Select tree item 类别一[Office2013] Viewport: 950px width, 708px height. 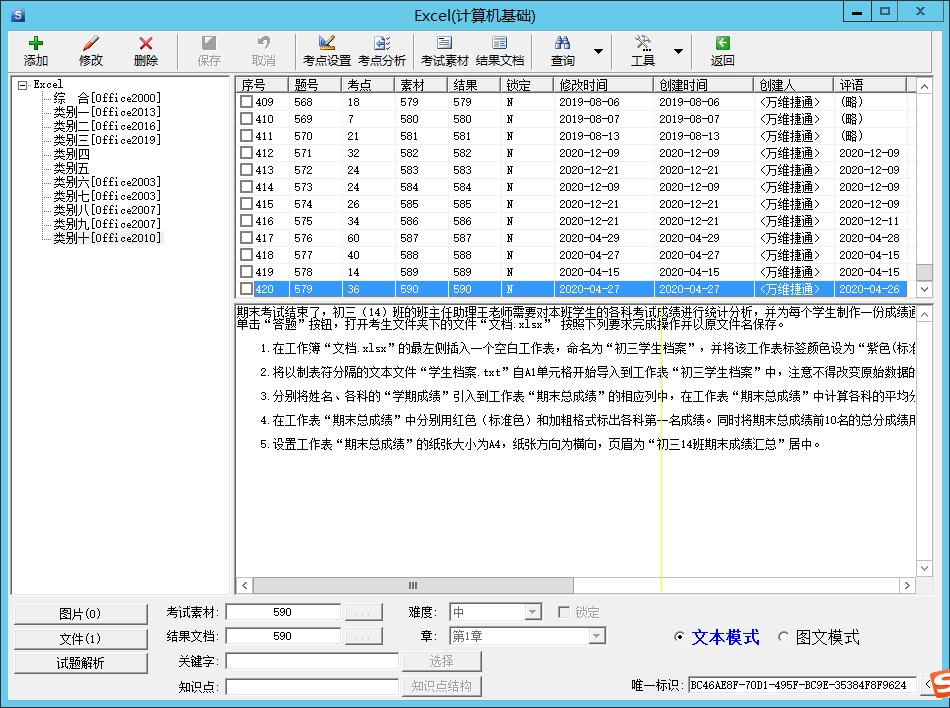(x=107, y=111)
